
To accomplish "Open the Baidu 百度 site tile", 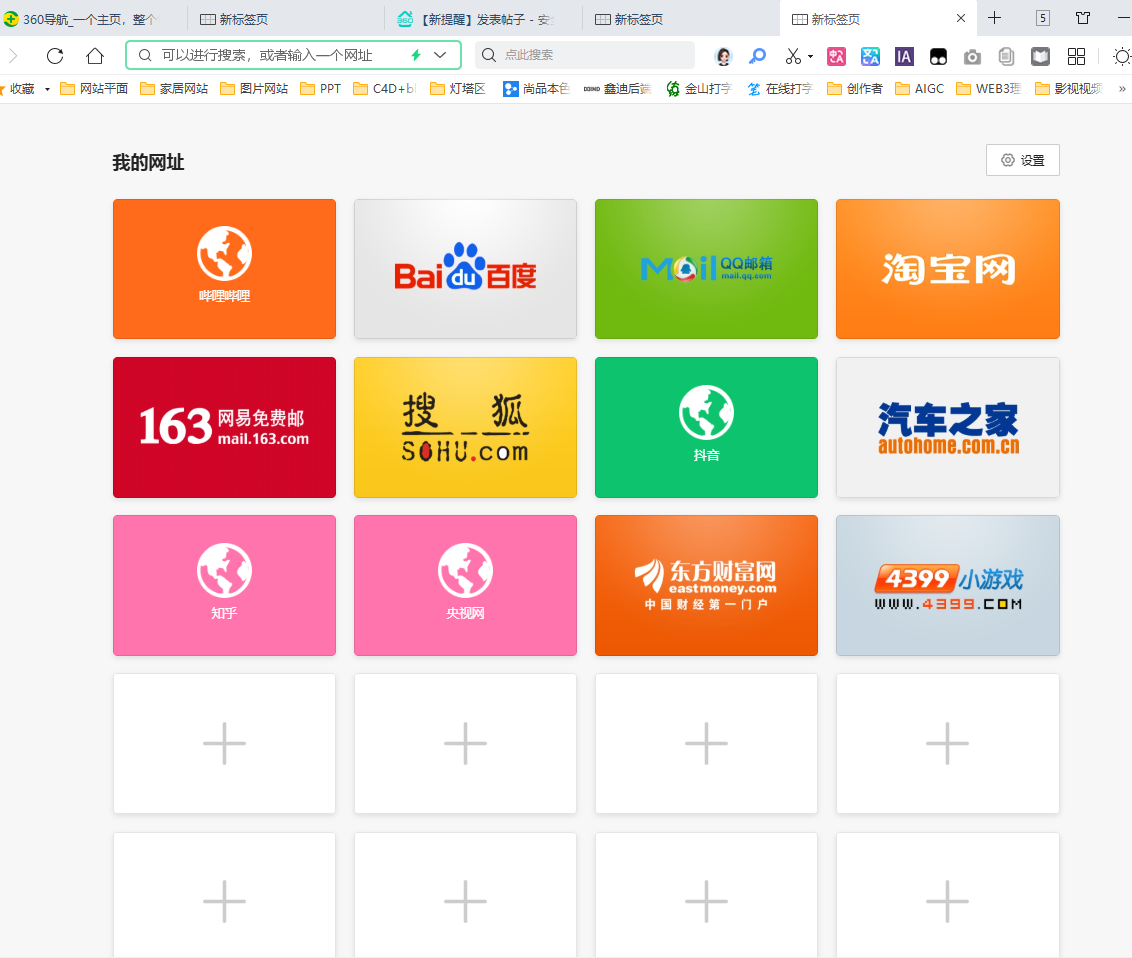I will pyautogui.click(x=466, y=269).
